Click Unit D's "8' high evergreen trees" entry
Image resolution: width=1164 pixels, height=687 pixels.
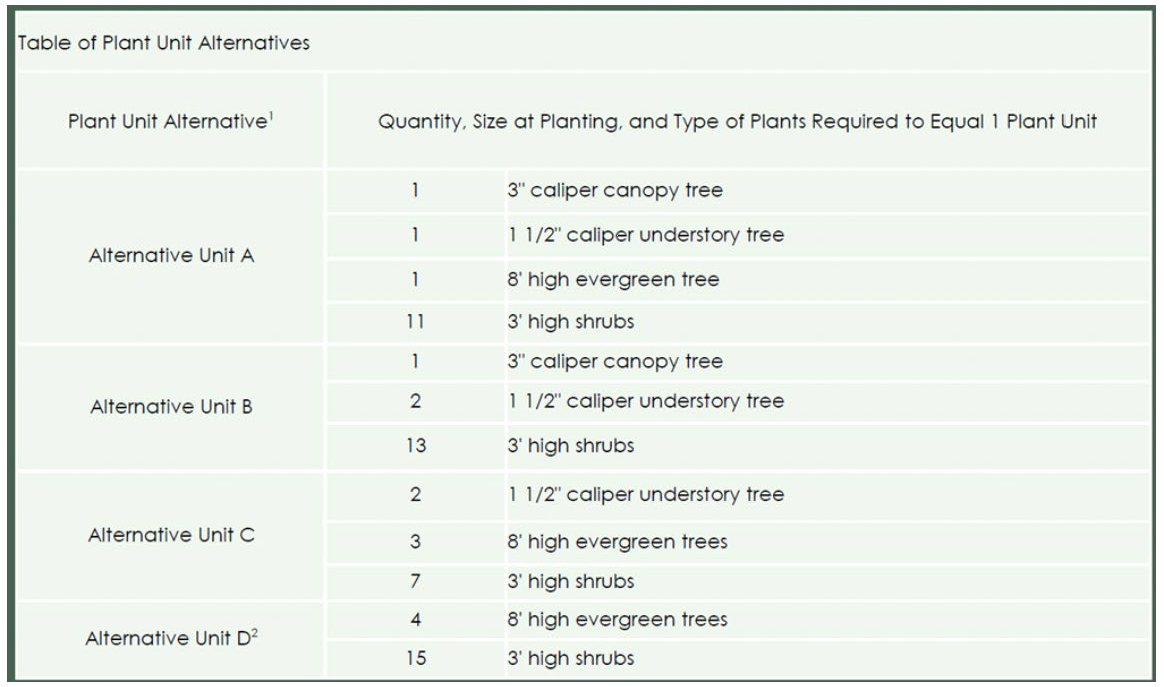point(617,620)
